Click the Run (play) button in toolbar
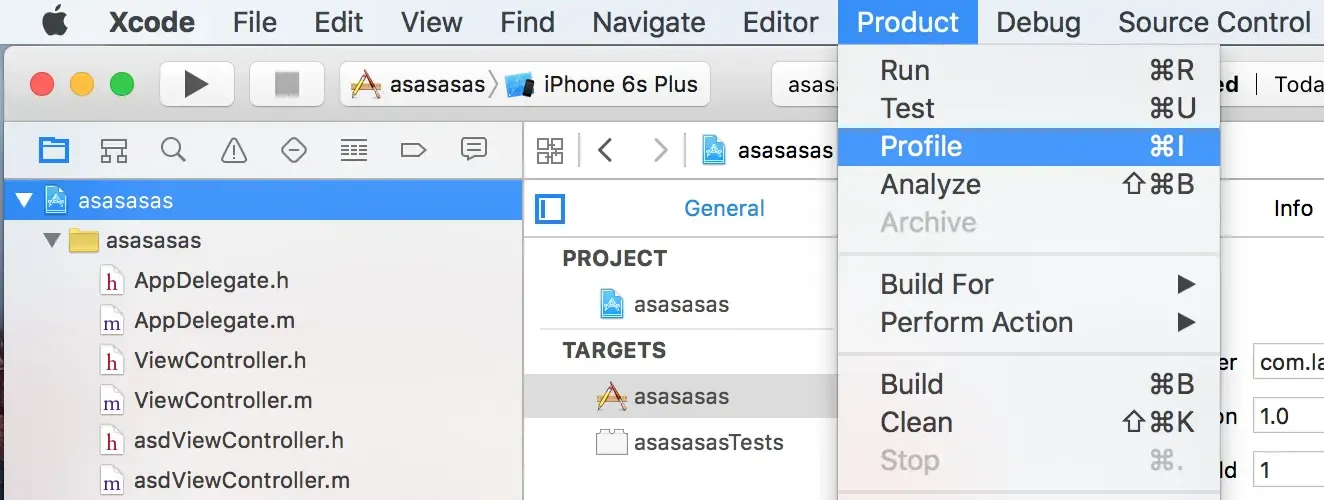This screenshot has width=1324, height=500. 196,85
